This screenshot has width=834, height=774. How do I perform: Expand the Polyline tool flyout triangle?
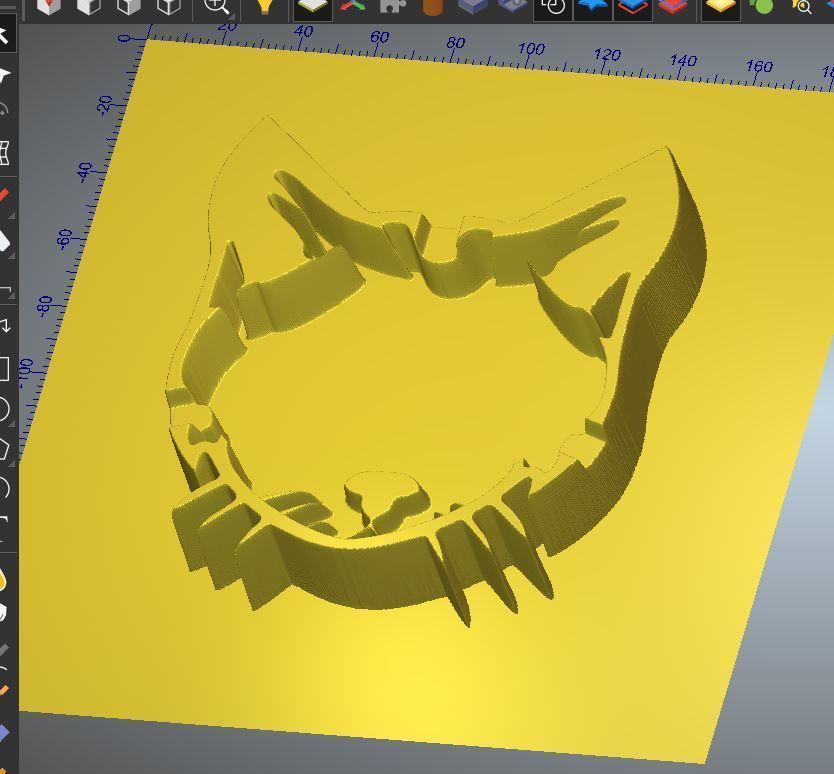[11, 215]
